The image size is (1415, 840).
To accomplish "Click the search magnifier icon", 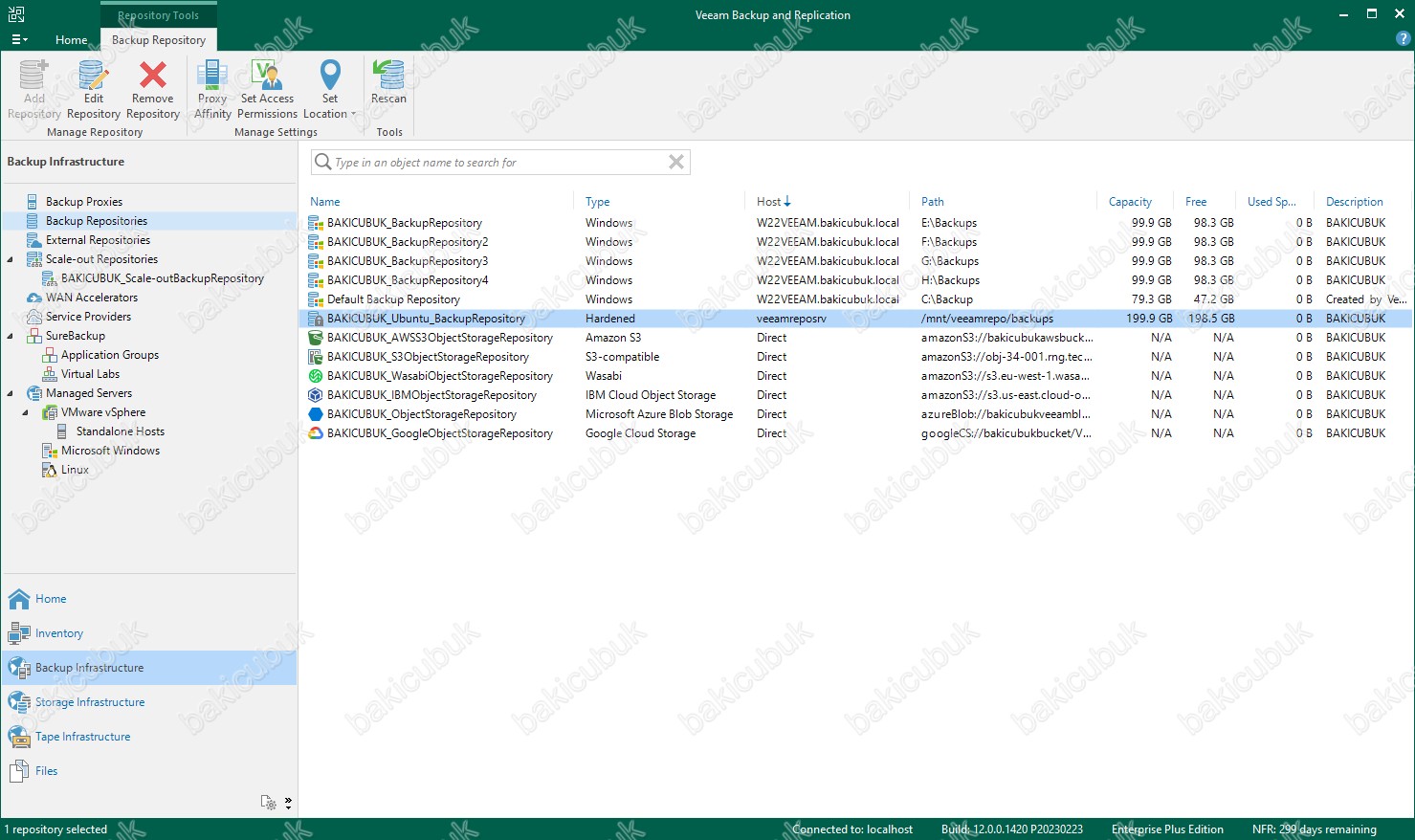I will pos(323,162).
